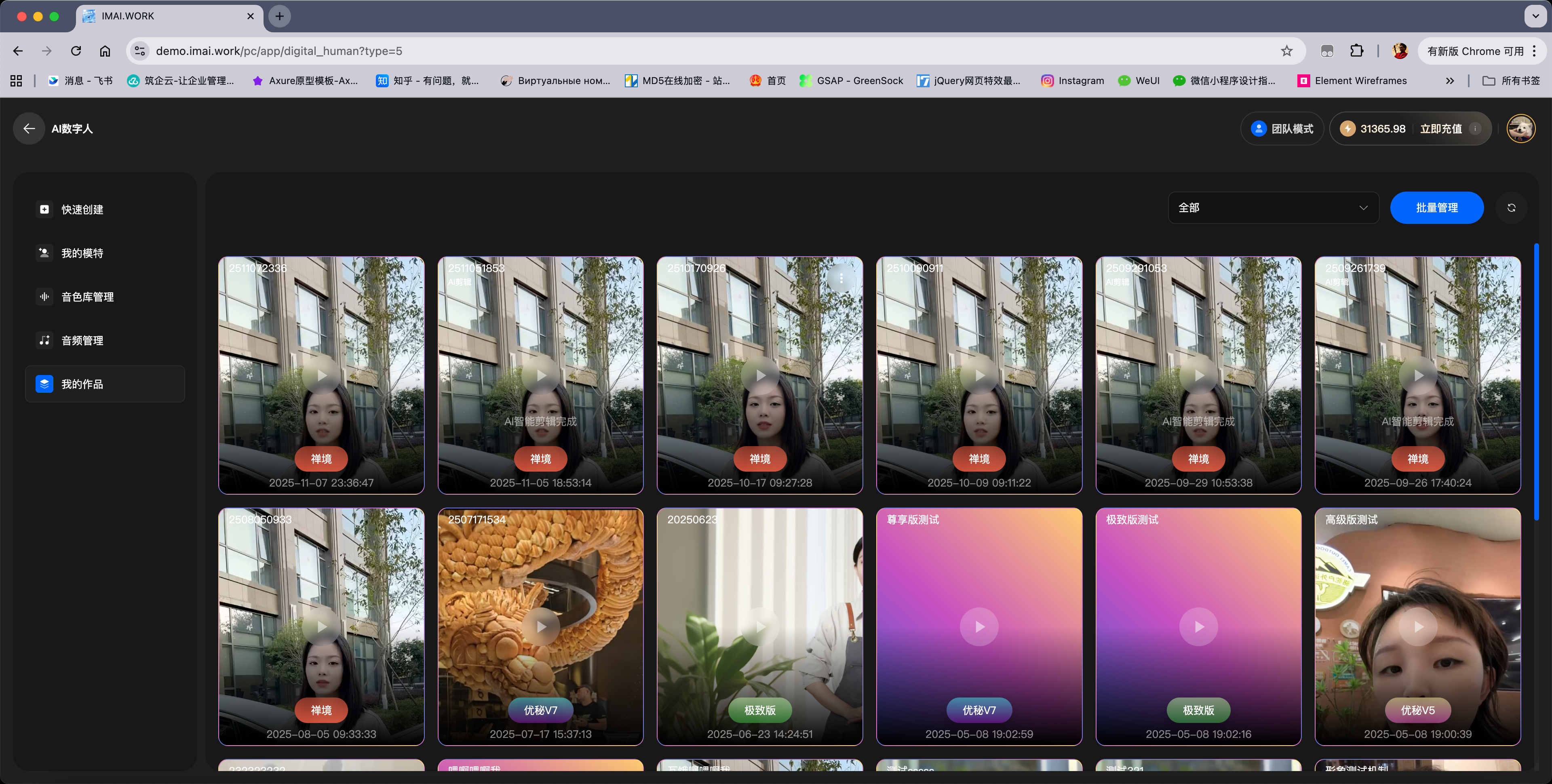Bookmark this page with star icon

[x=1286, y=51]
